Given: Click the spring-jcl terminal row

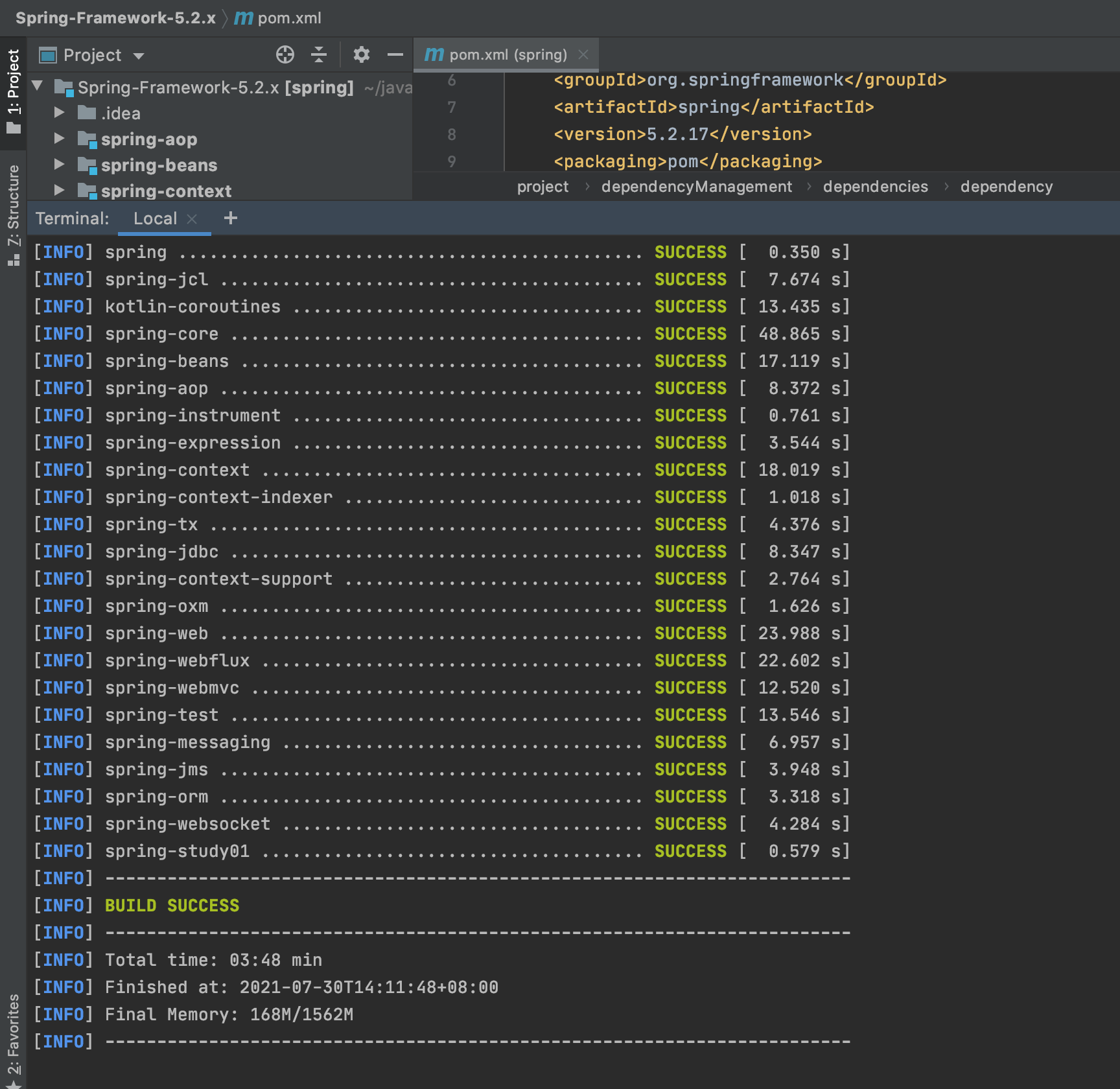Looking at the screenshot, I should (x=441, y=279).
